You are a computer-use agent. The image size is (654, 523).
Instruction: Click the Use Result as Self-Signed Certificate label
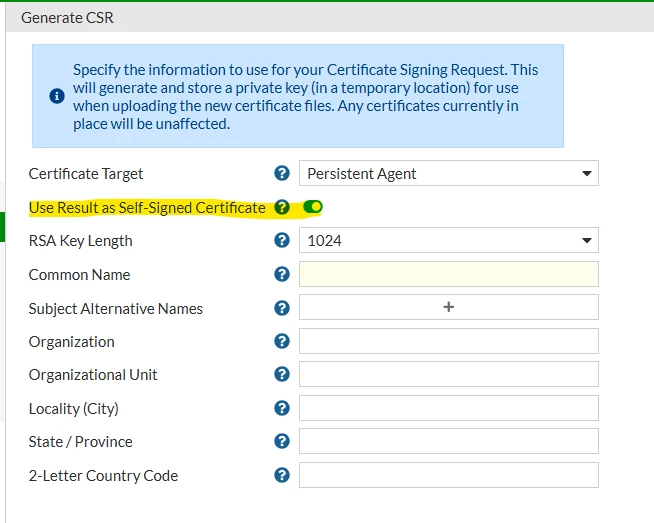tap(147, 208)
